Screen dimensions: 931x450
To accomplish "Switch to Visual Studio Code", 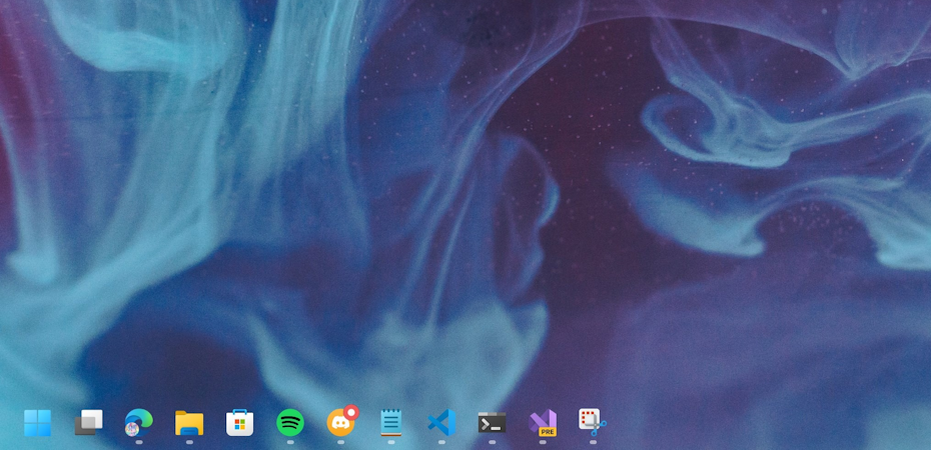I will pyautogui.click(x=442, y=423).
